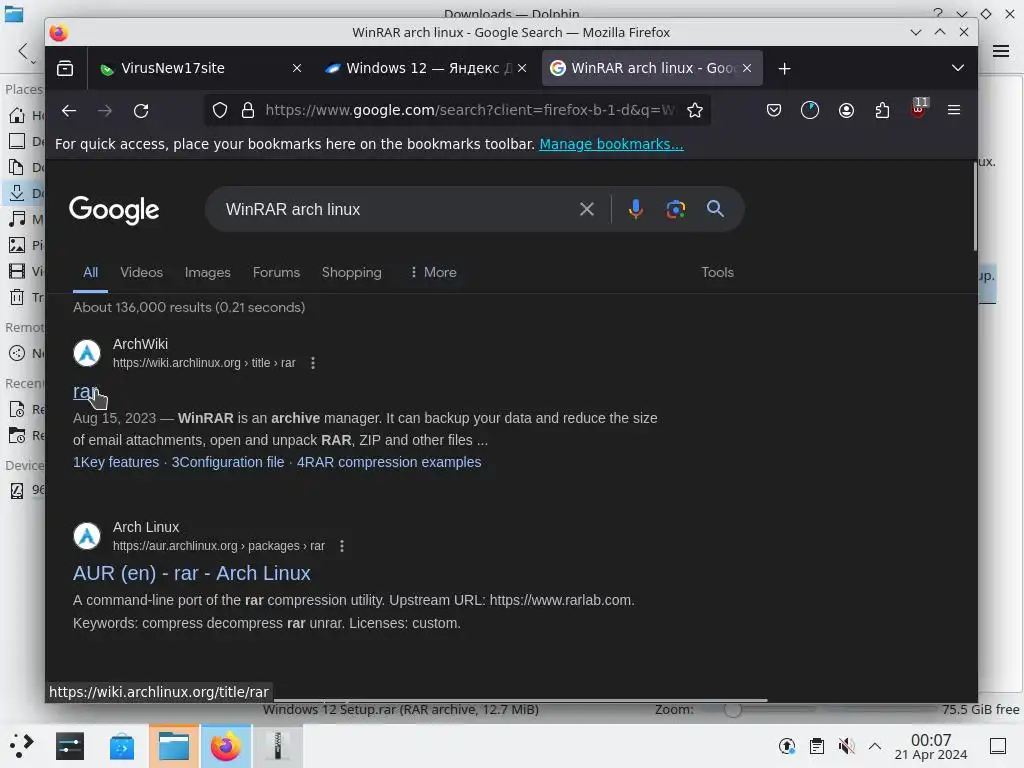Open options dots for Arch Linux AUR result

click(342, 546)
